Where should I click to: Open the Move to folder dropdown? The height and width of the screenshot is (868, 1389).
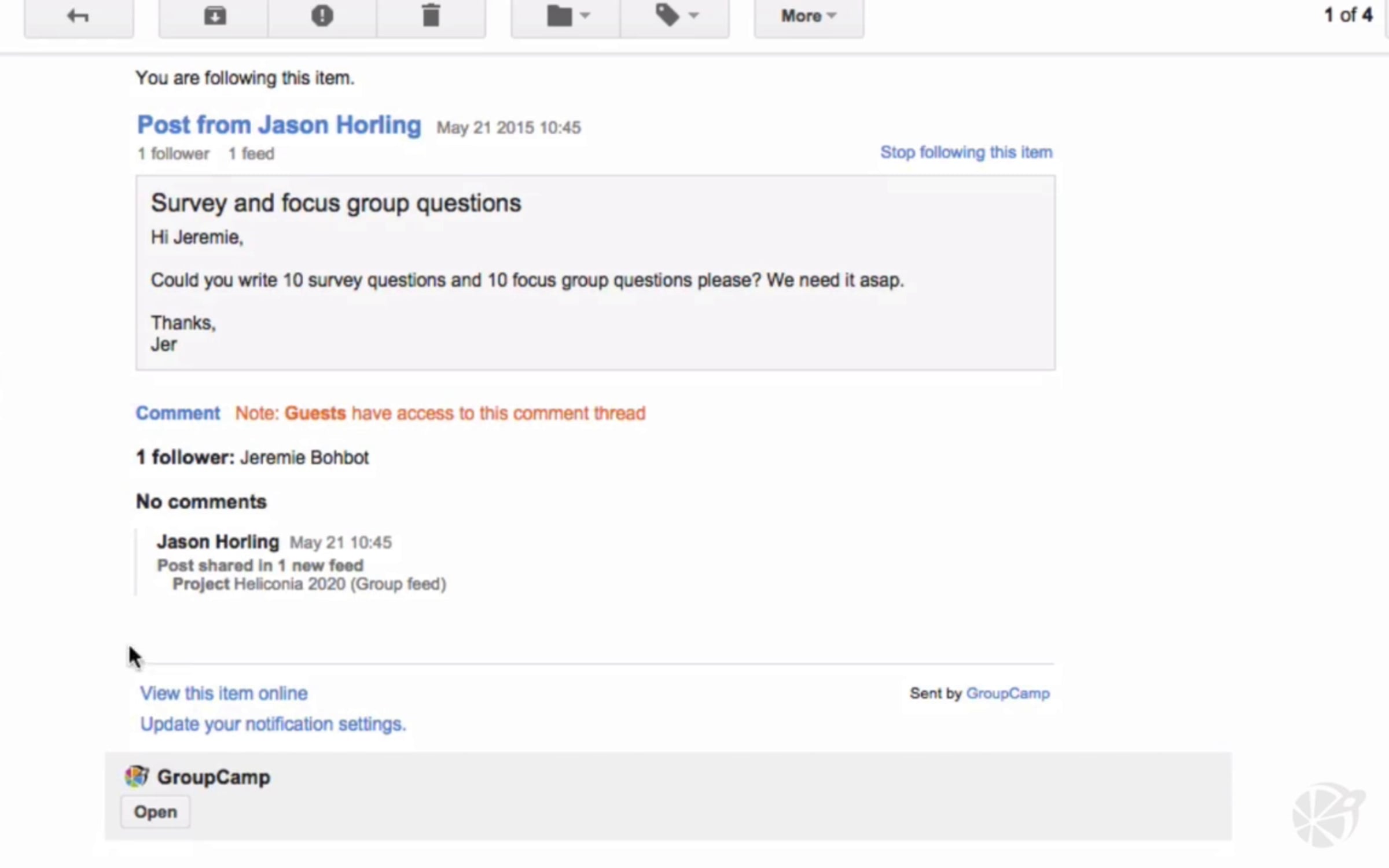click(567, 16)
